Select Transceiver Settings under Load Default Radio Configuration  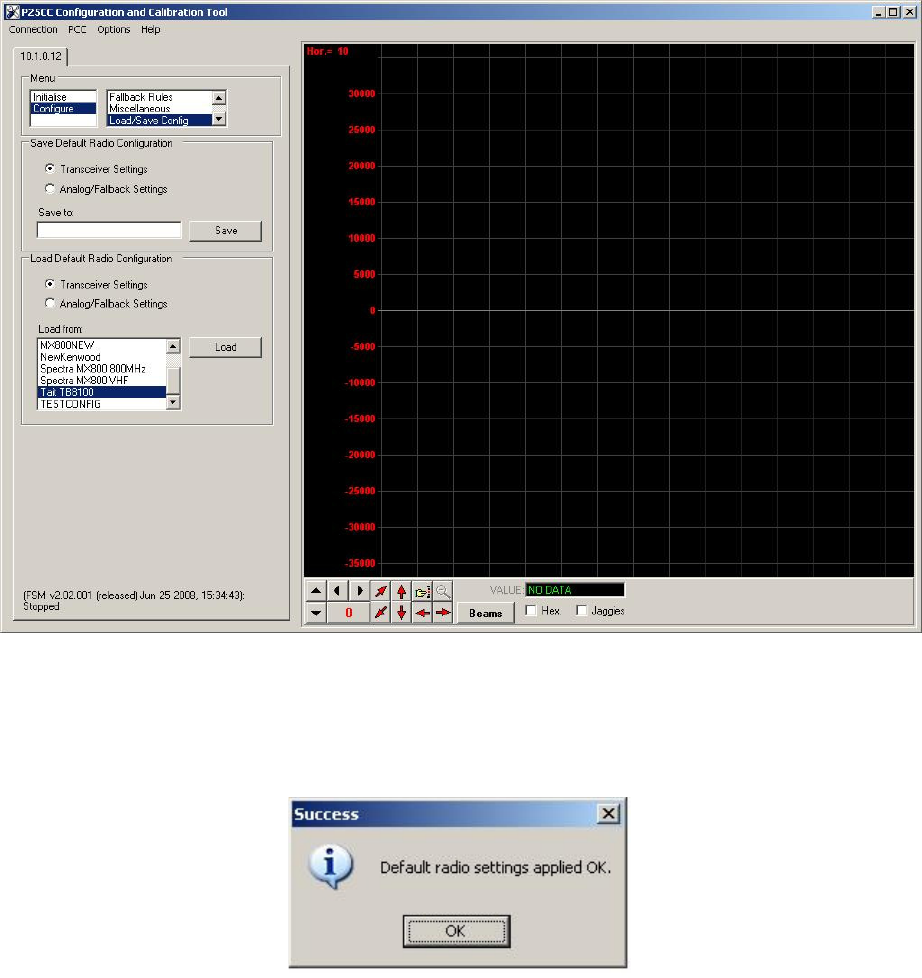[x=50, y=284]
